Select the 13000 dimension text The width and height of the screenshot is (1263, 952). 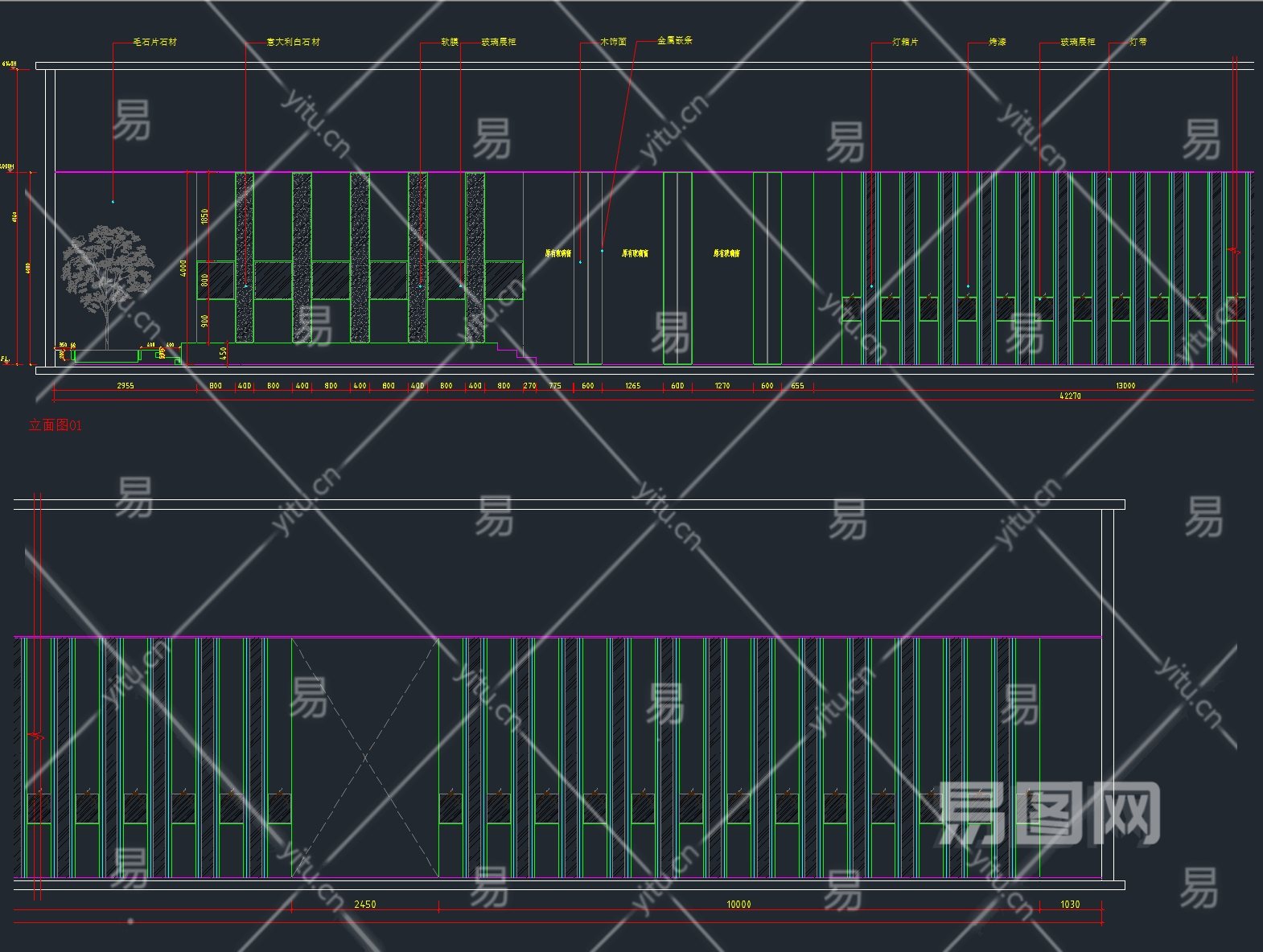tap(1125, 386)
